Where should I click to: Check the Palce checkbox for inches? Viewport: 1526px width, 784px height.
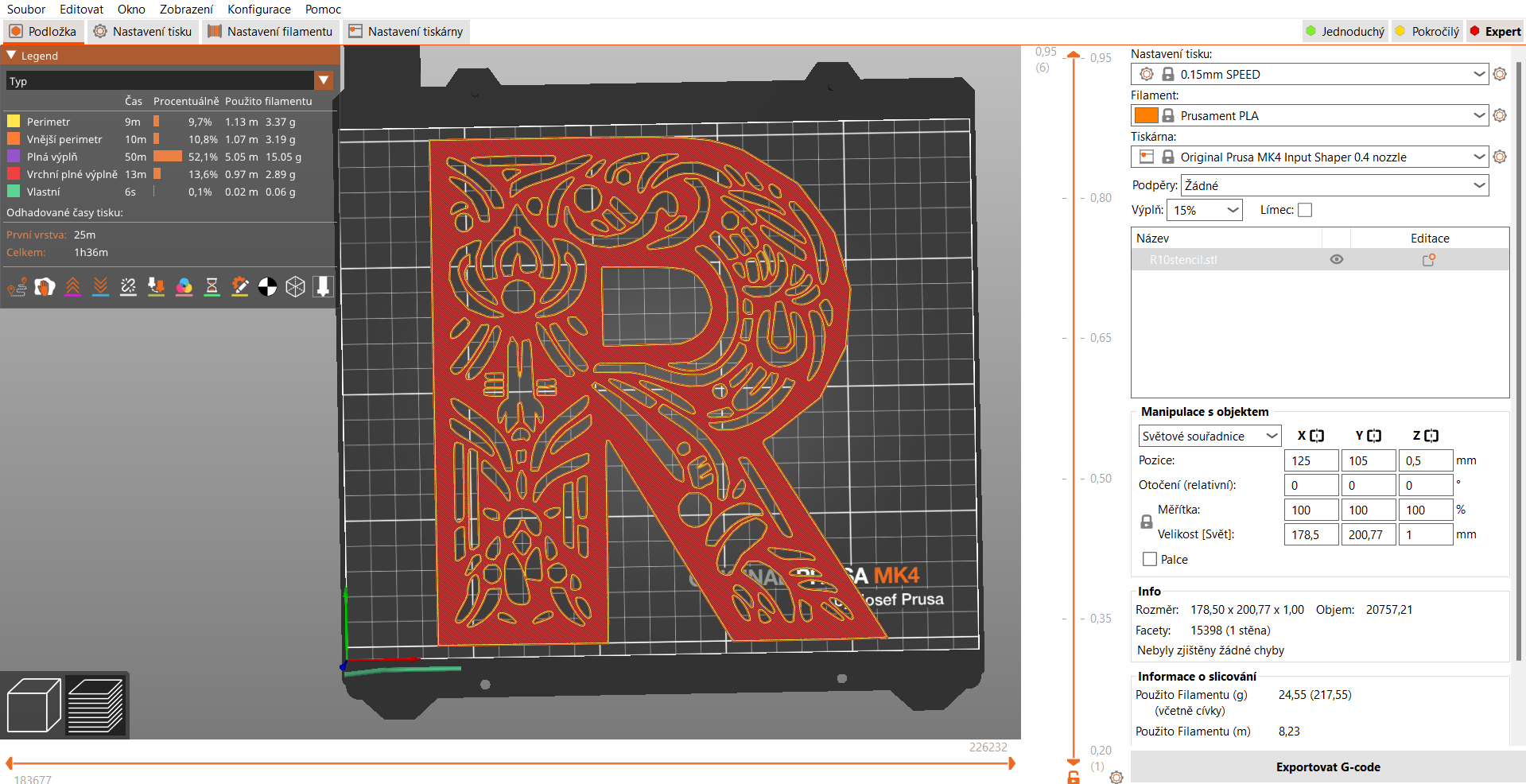tap(1148, 559)
